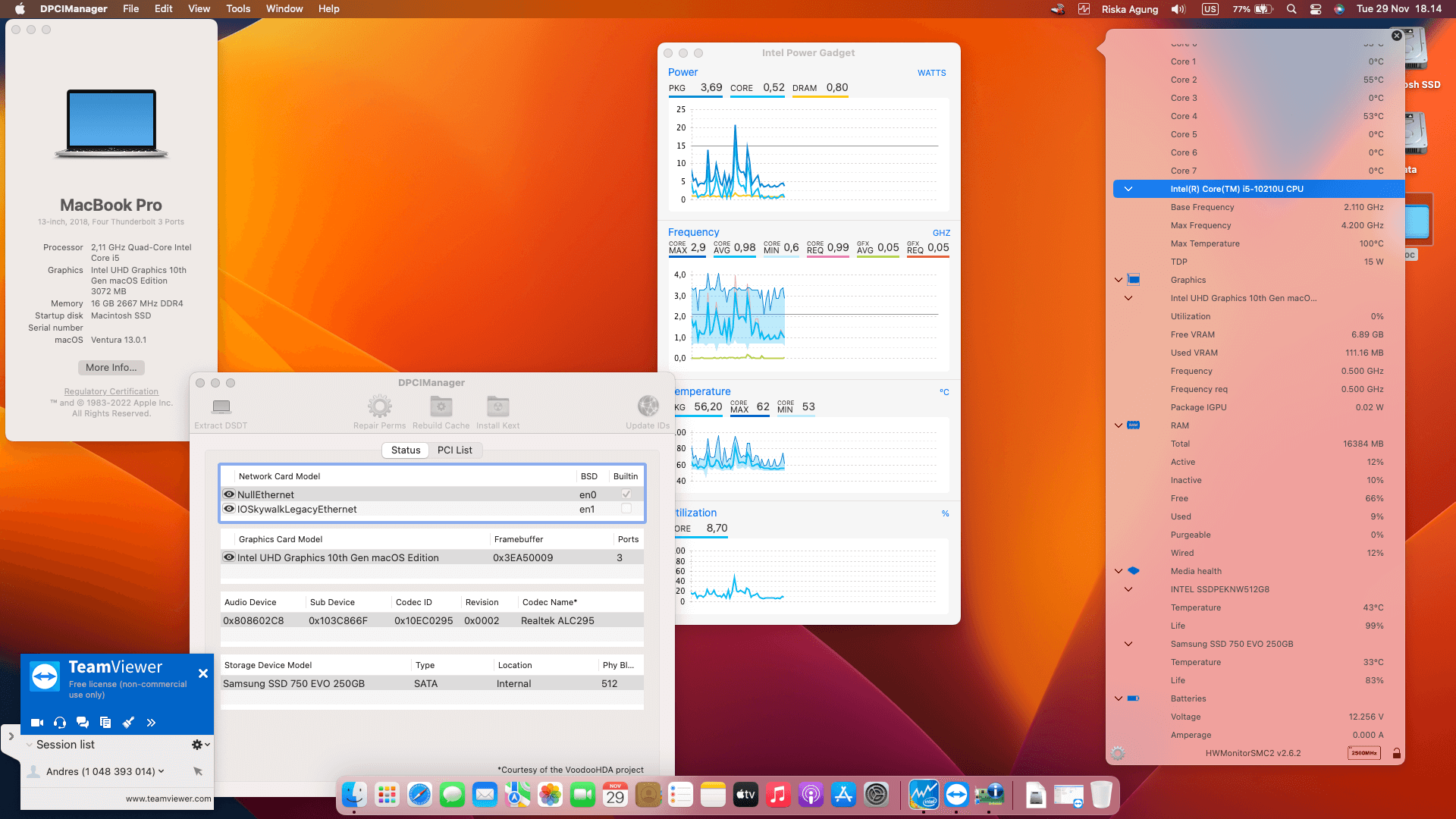This screenshot has width=1456, height=819.
Task: Collapse Intel(R) Core i5-10210U CPU section
Action: click(x=1128, y=189)
